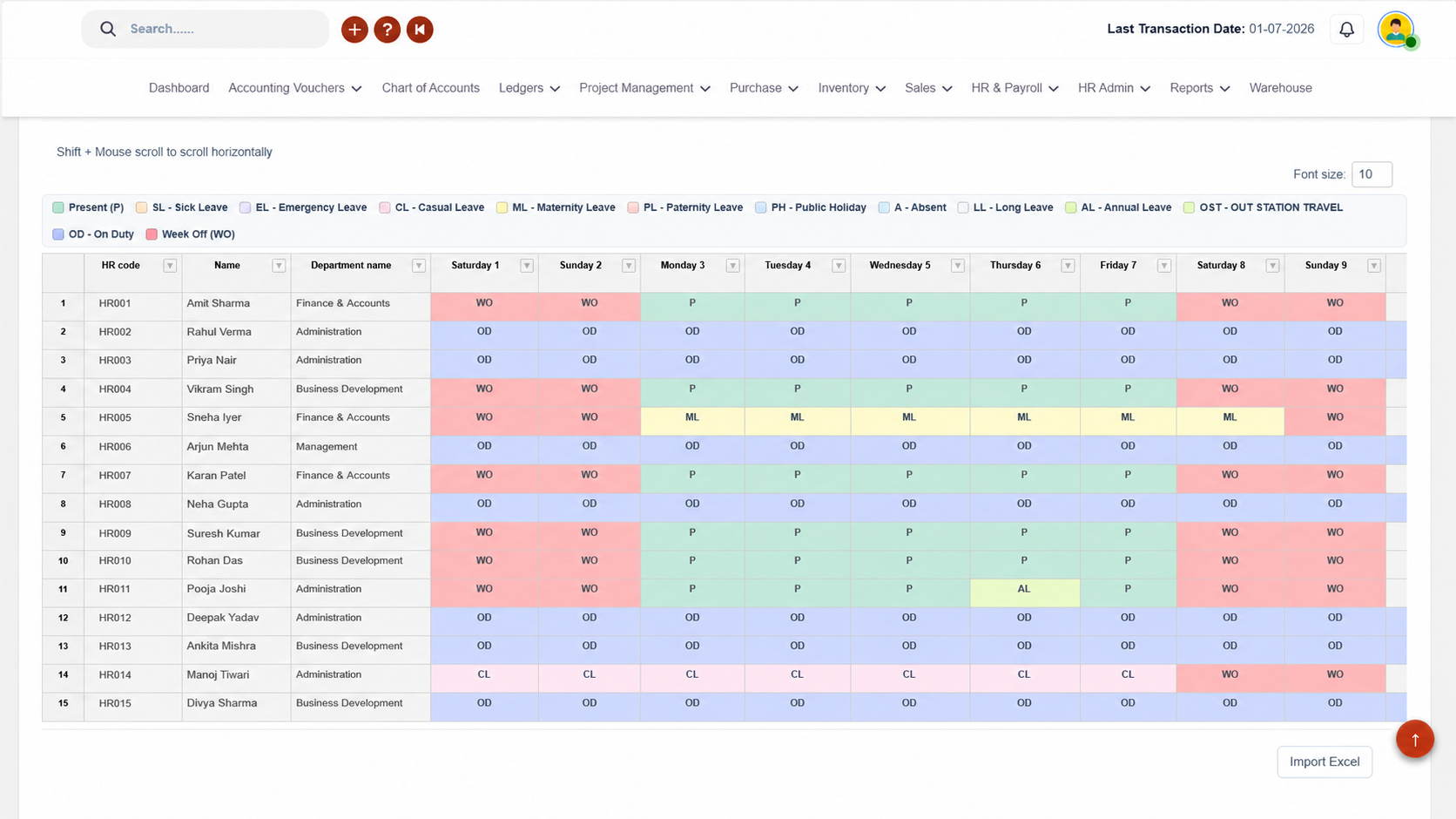Go to Dashboard

click(179, 88)
